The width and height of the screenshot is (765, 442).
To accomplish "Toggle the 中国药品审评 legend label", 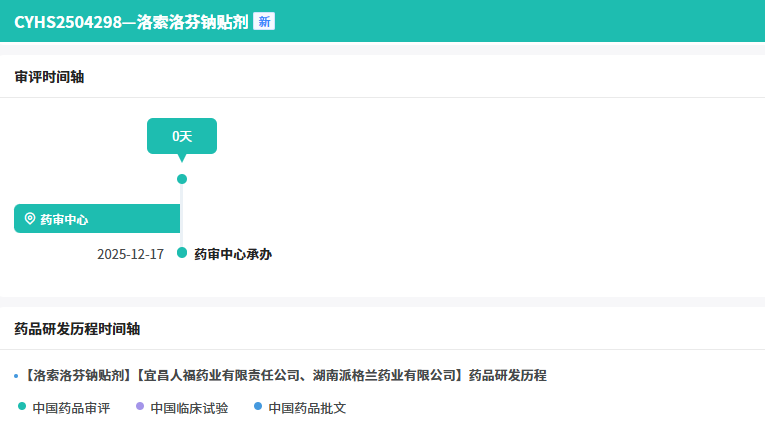I will (71, 408).
